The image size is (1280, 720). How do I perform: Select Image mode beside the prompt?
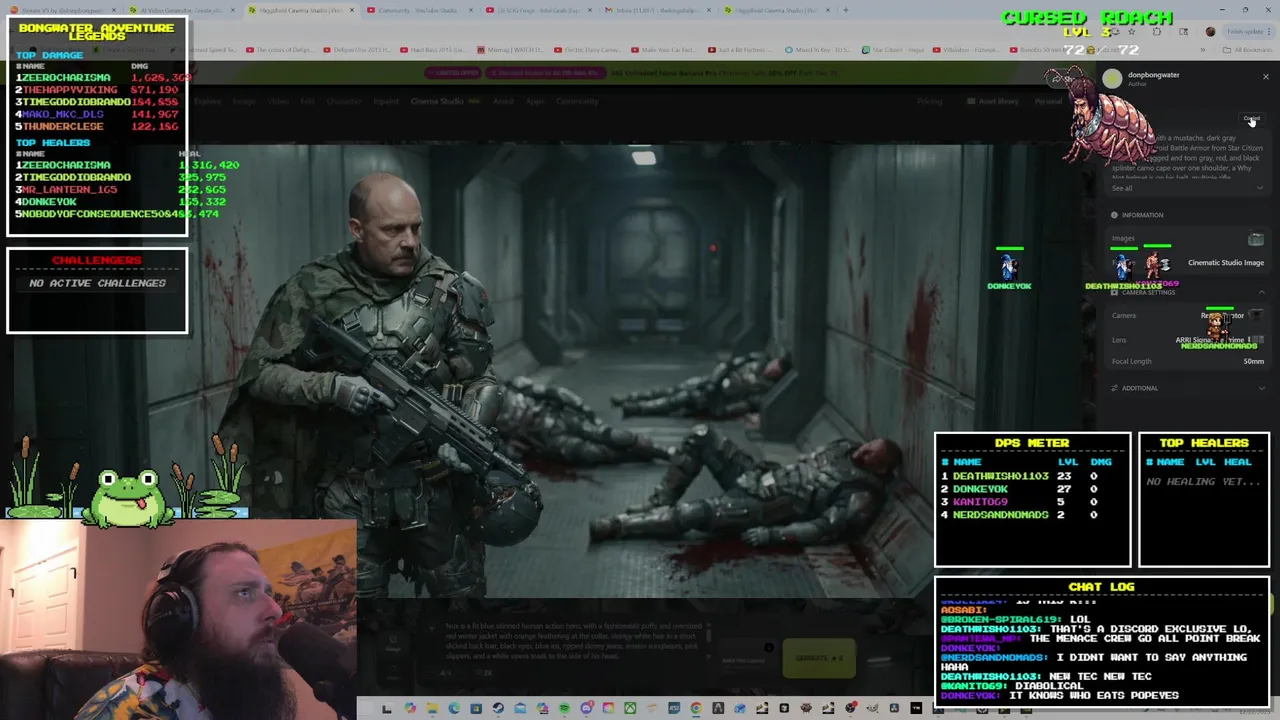393,643
